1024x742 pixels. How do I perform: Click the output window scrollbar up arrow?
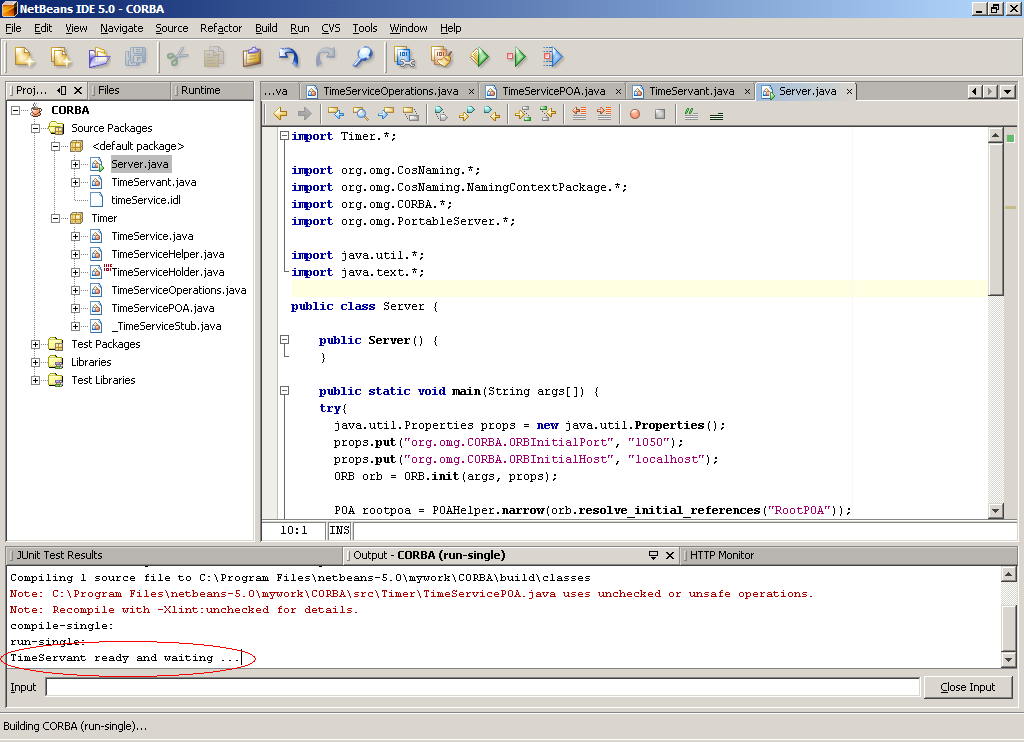[1008, 575]
